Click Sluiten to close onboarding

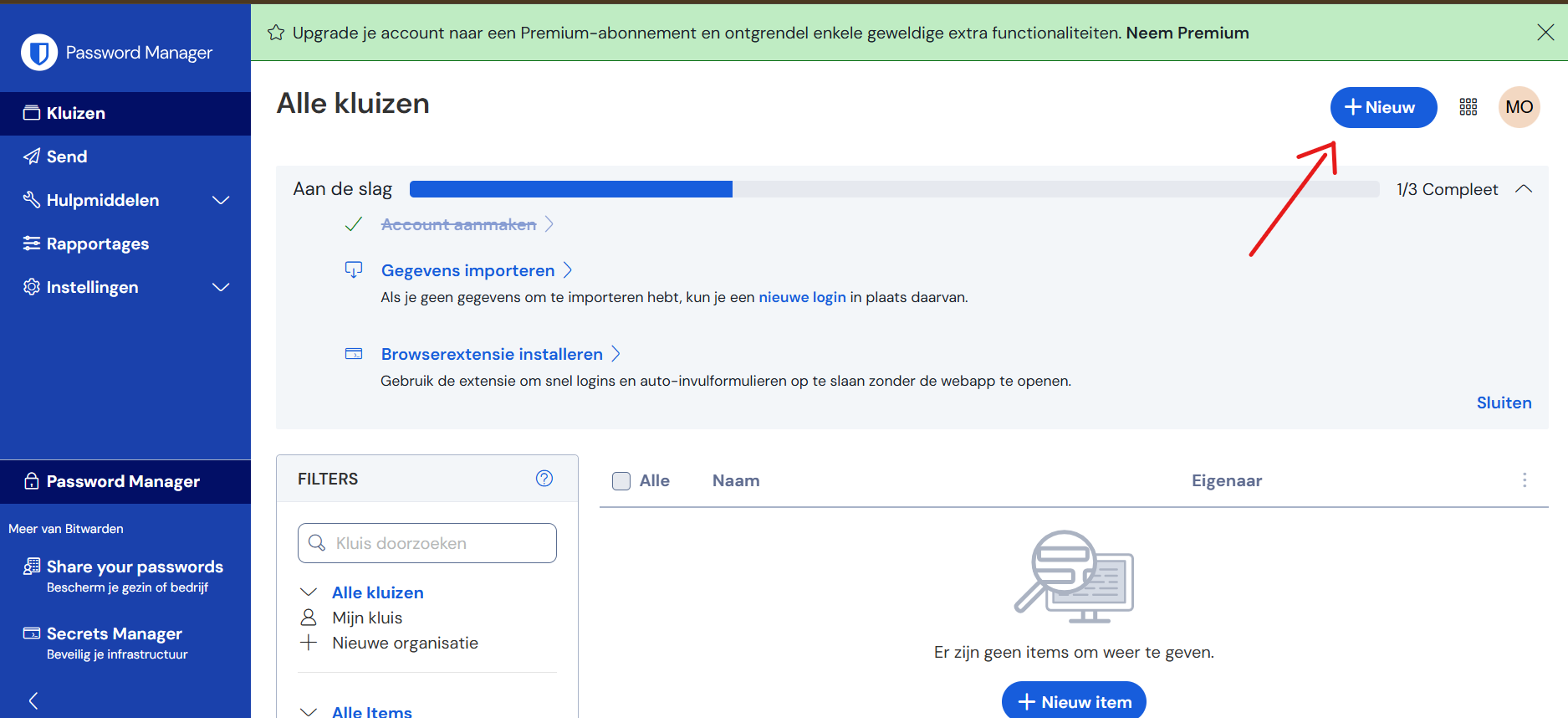tap(1504, 403)
